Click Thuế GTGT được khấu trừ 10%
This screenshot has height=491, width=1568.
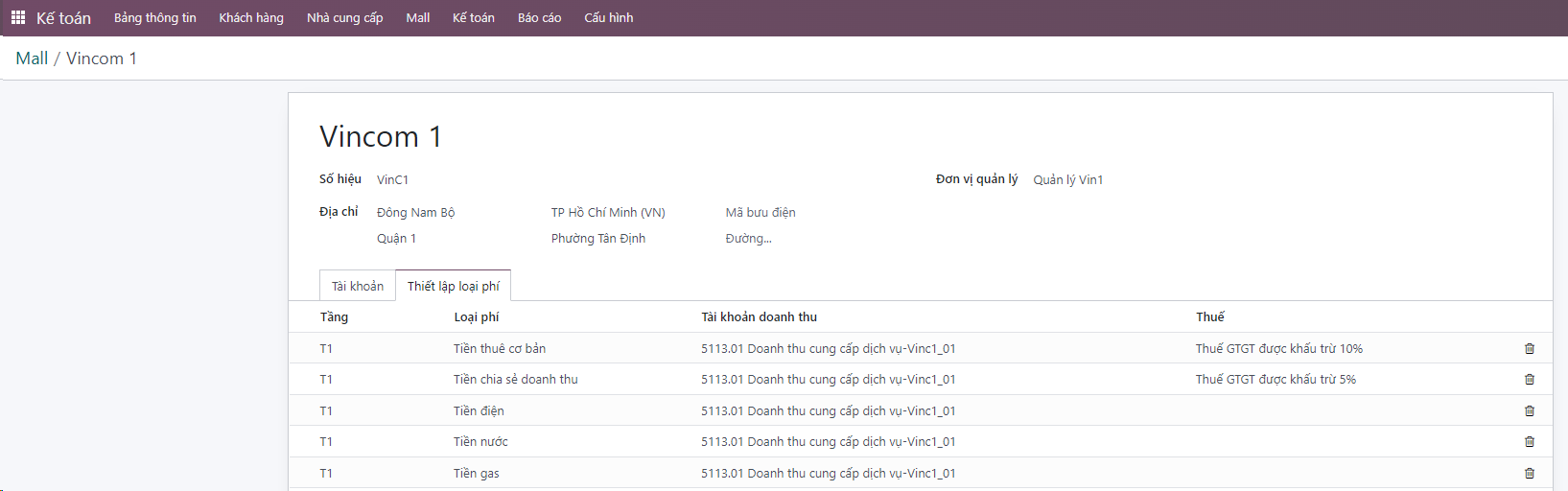1279,348
